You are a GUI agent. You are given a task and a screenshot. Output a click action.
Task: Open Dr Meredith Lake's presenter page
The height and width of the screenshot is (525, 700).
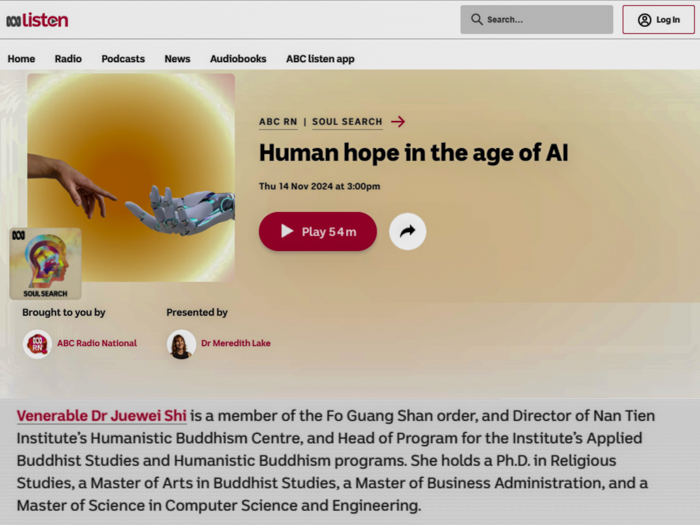pyautogui.click(x=236, y=343)
